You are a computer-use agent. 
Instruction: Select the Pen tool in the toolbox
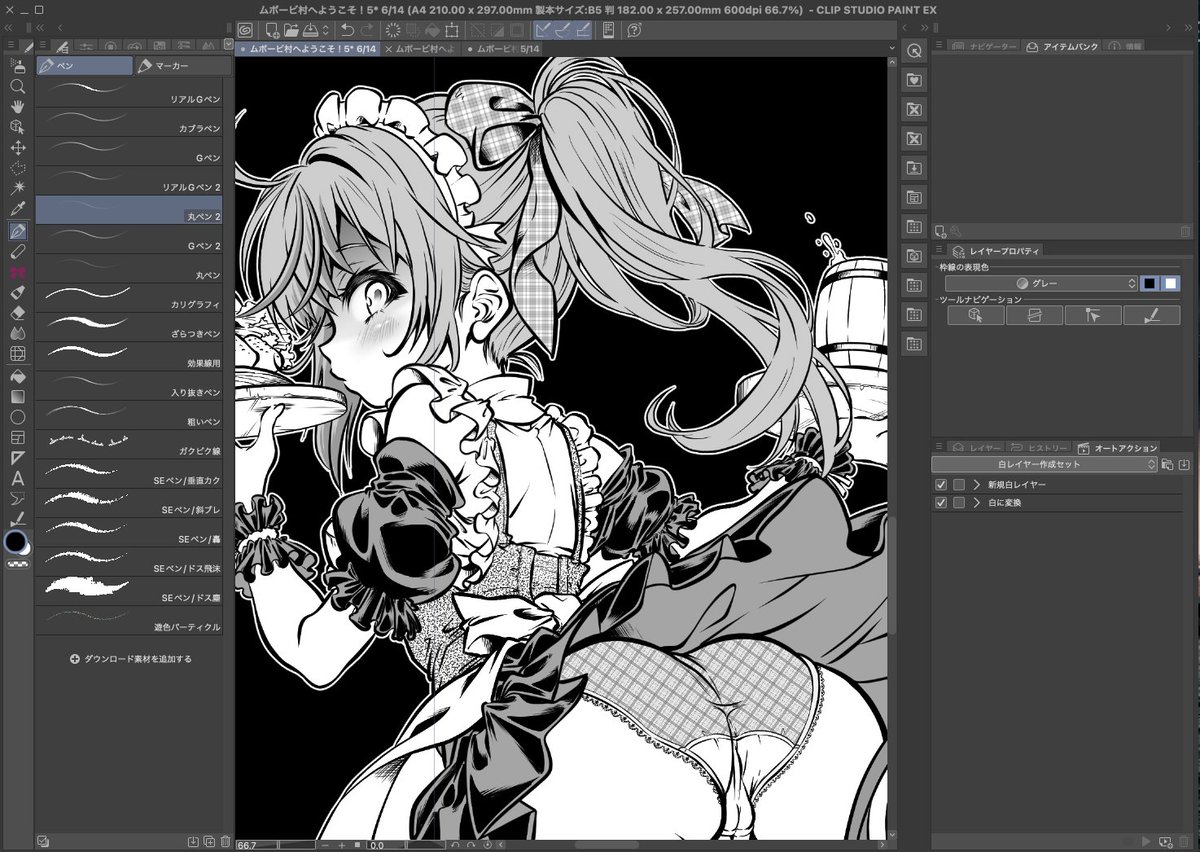pos(17,231)
